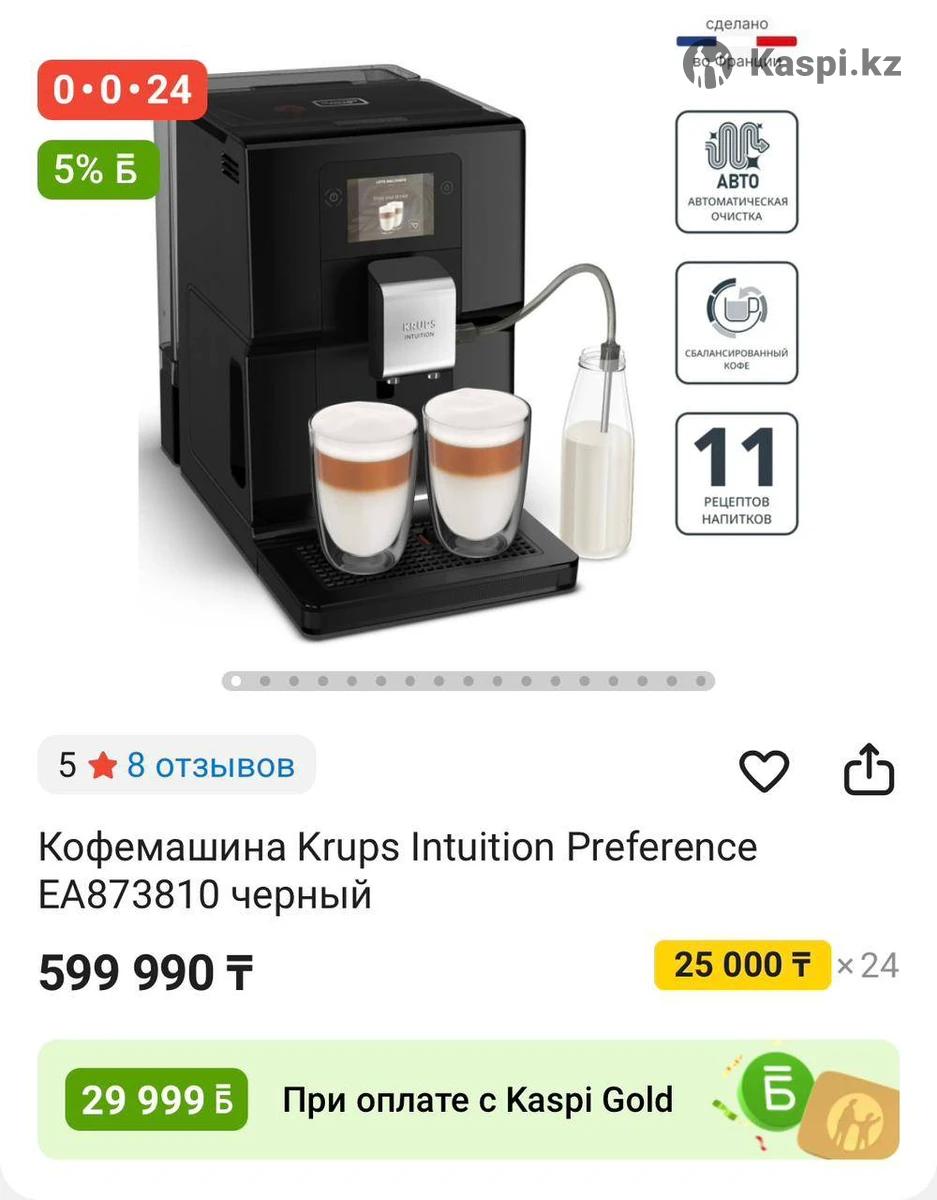The height and width of the screenshot is (1200, 937).
Task: Tap the automatic cleaning feature icon
Action: pos(737,172)
